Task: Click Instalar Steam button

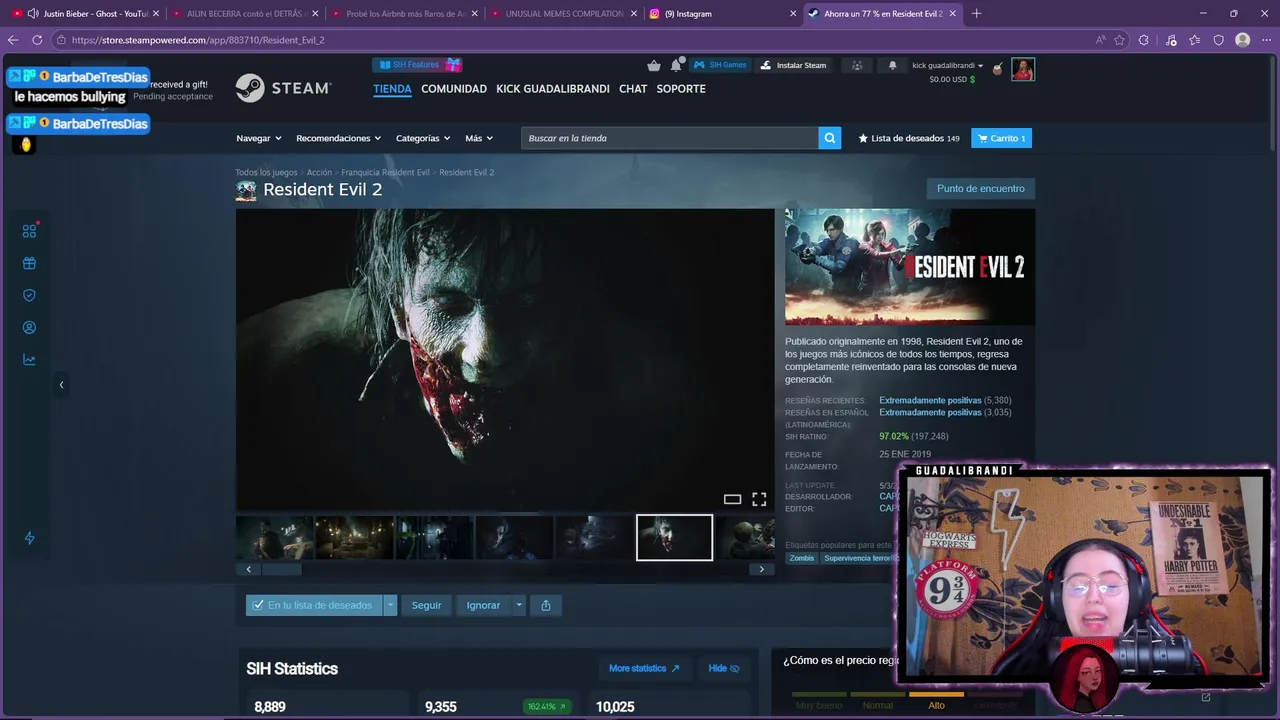Action: (794, 65)
